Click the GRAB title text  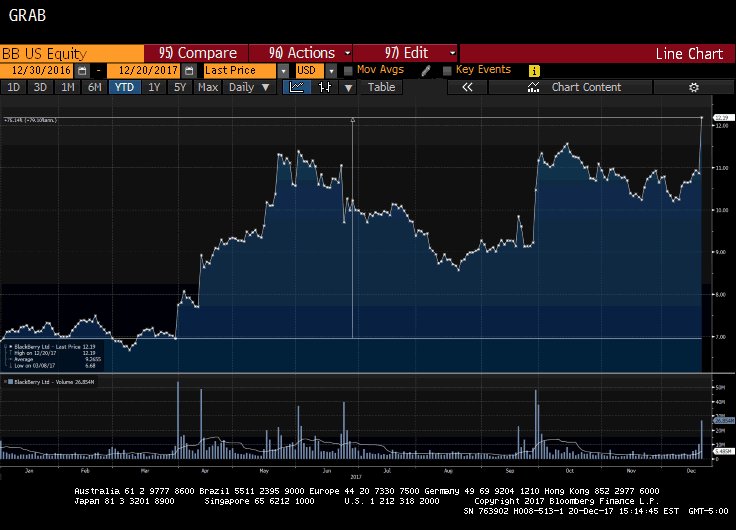(27, 15)
